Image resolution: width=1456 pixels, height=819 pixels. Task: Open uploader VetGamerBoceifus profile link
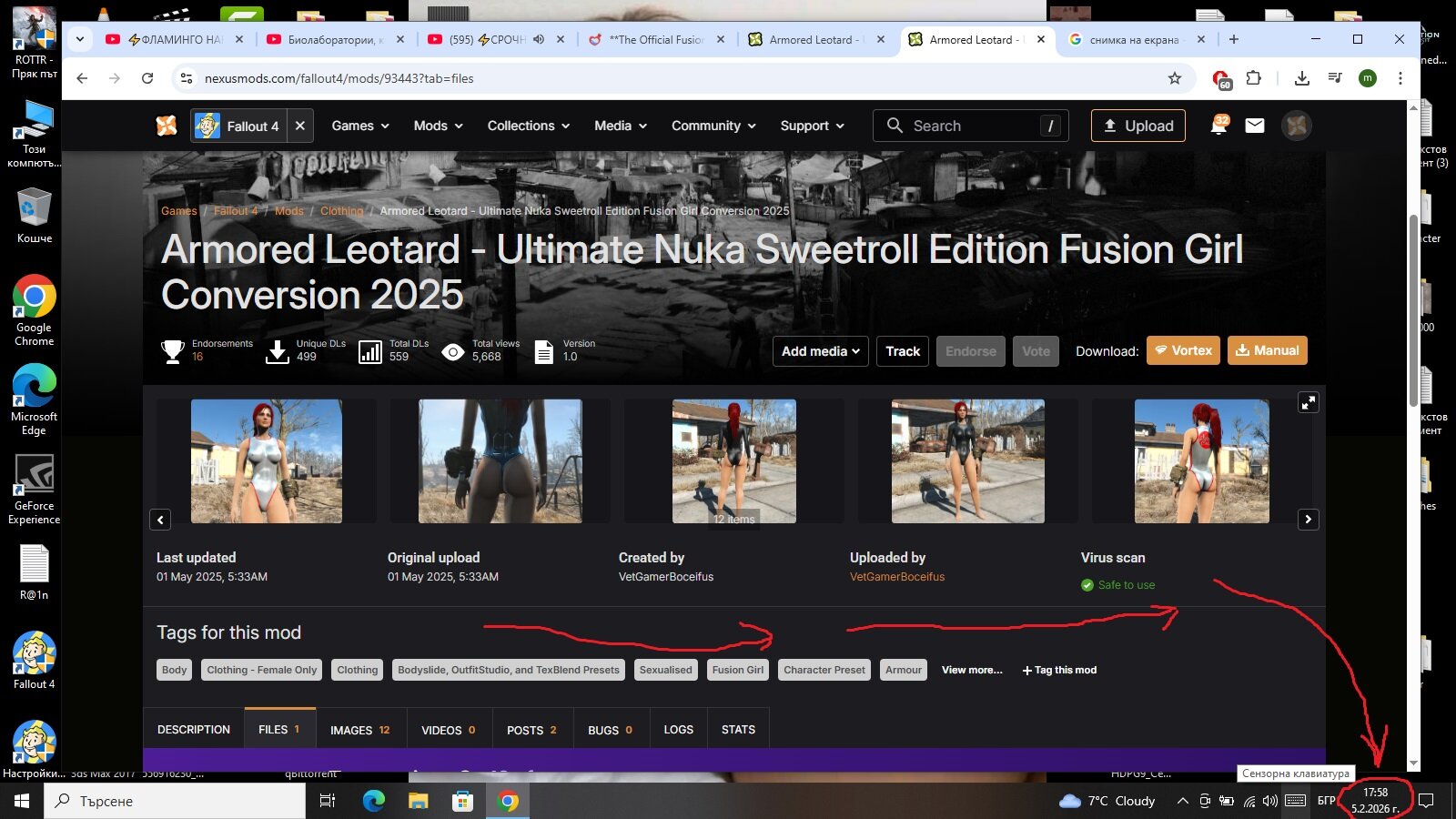tap(897, 577)
